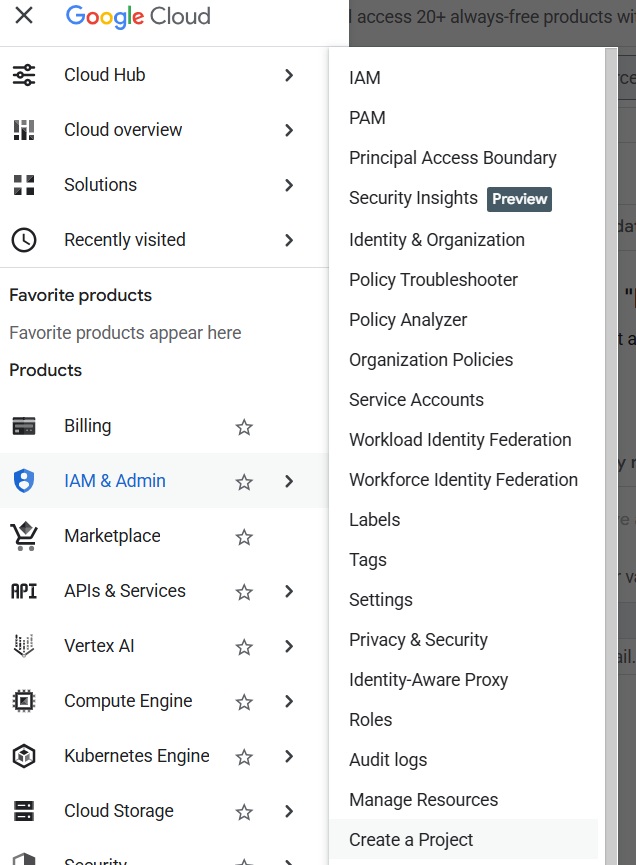The width and height of the screenshot is (636, 865).
Task: Open Service Accounts from the submenu
Action: (x=416, y=400)
